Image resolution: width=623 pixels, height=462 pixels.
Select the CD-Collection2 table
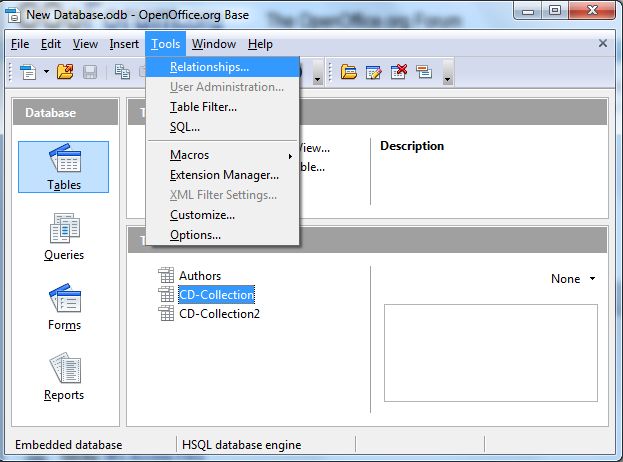(x=219, y=313)
